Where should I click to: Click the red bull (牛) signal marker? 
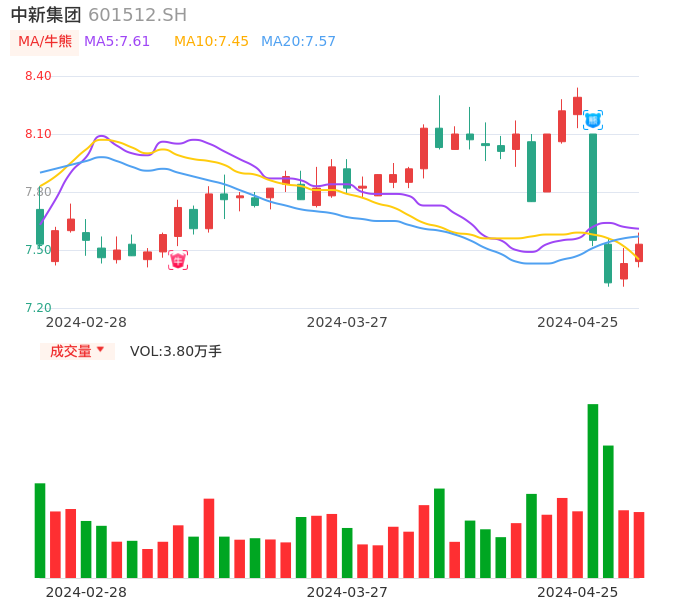178,260
